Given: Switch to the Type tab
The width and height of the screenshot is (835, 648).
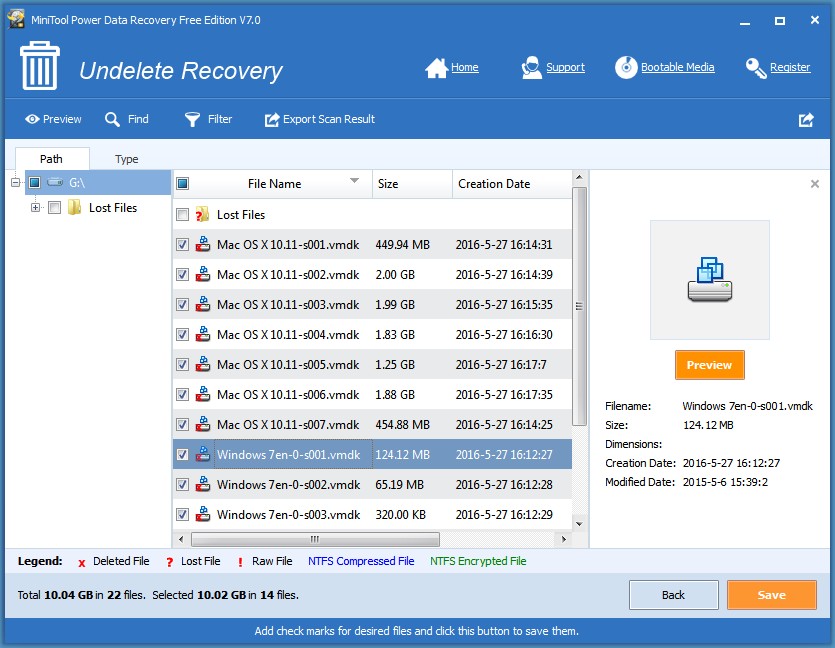Looking at the screenshot, I should (x=126, y=159).
